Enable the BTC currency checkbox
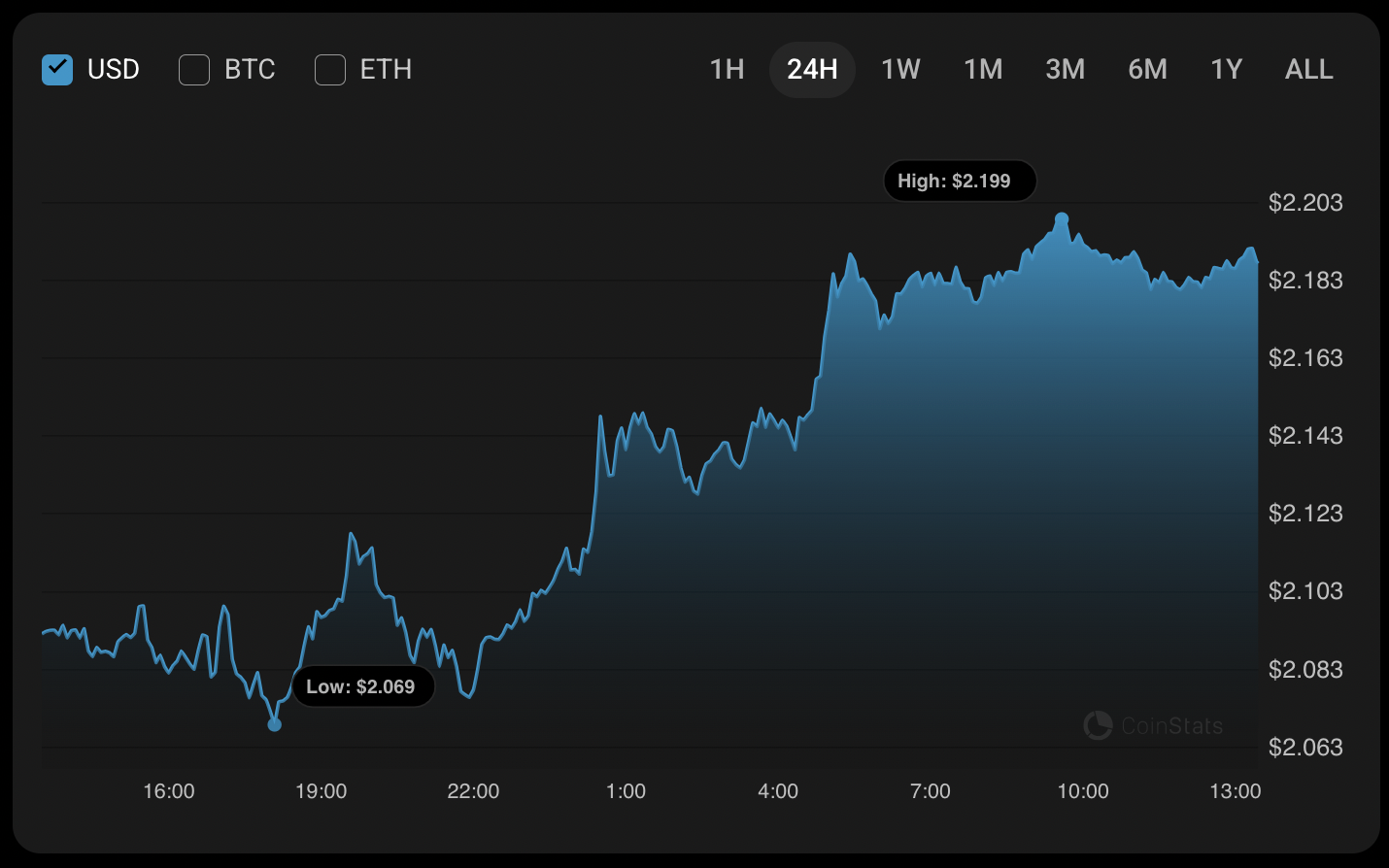 tap(194, 70)
